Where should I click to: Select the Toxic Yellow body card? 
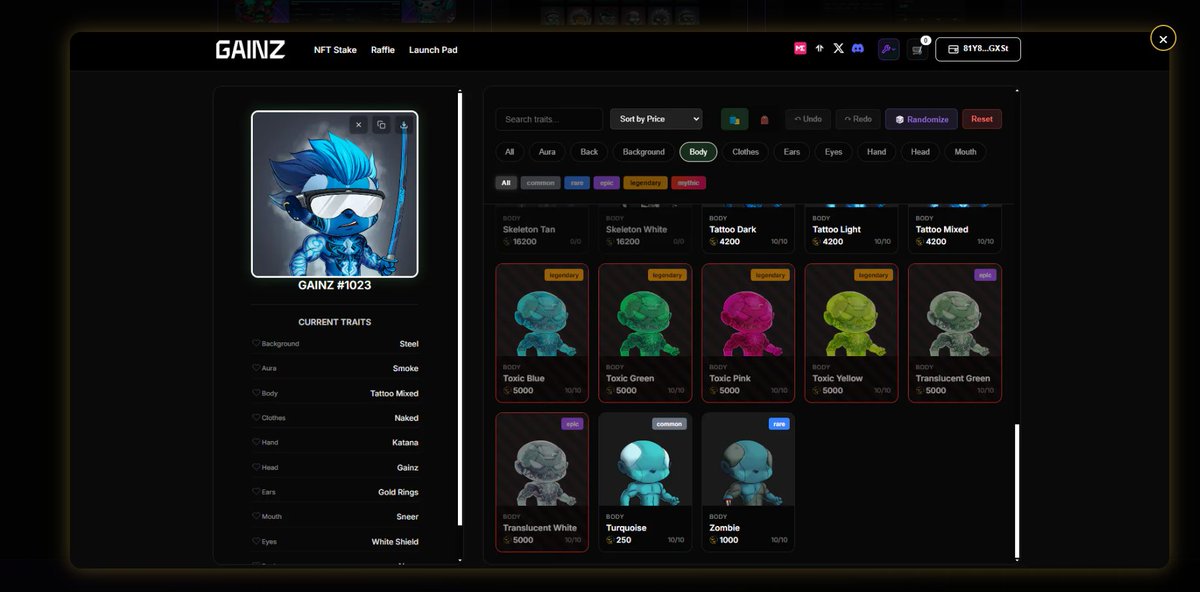(x=851, y=333)
